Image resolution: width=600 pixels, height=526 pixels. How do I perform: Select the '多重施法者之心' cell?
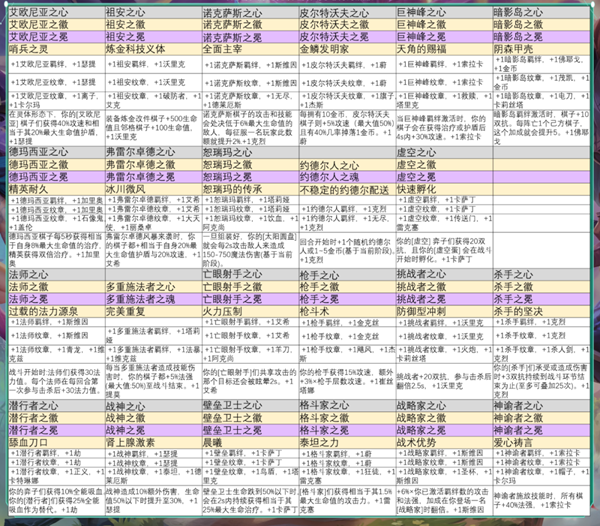point(153,287)
